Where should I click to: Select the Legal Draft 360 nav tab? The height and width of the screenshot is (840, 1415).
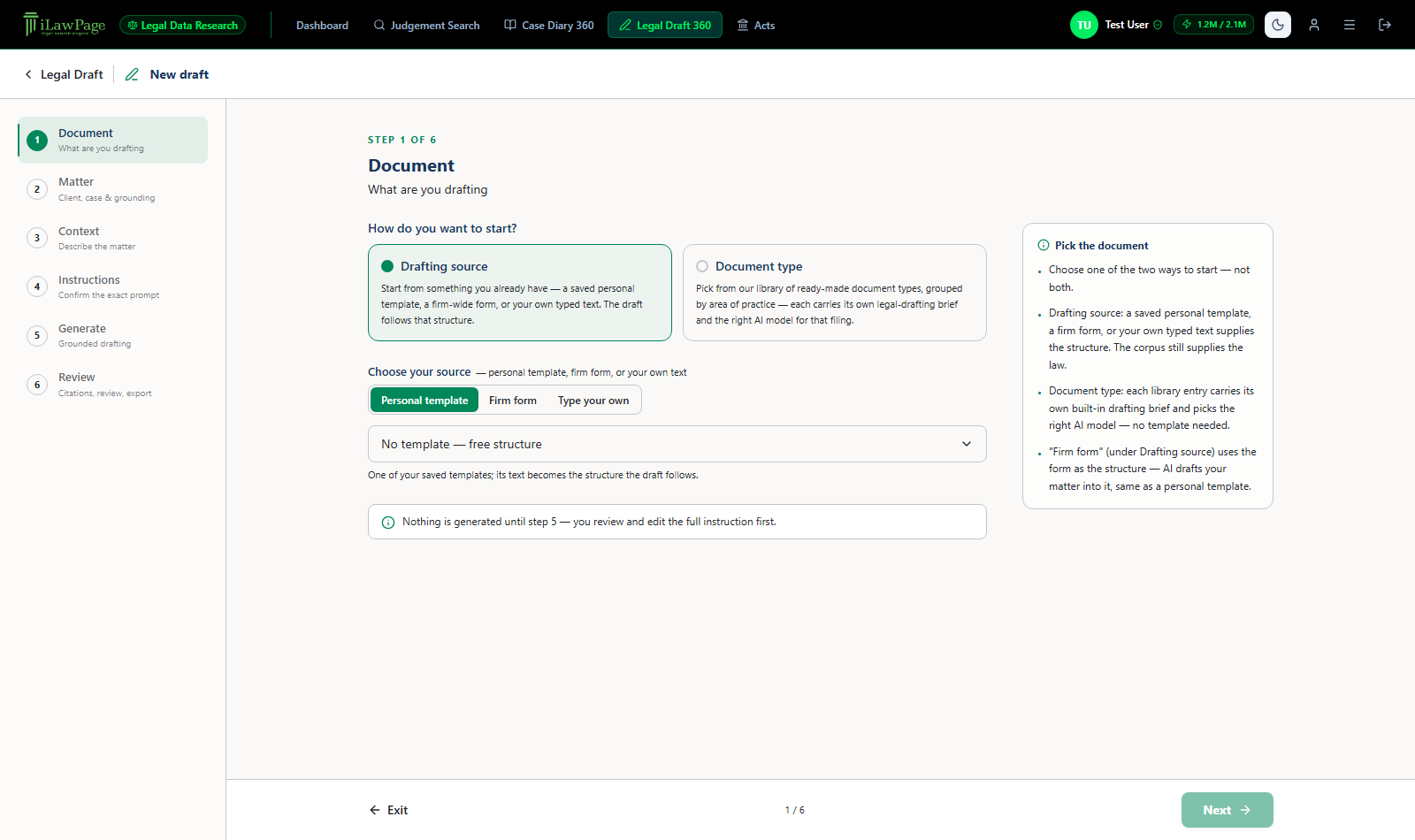[665, 25]
